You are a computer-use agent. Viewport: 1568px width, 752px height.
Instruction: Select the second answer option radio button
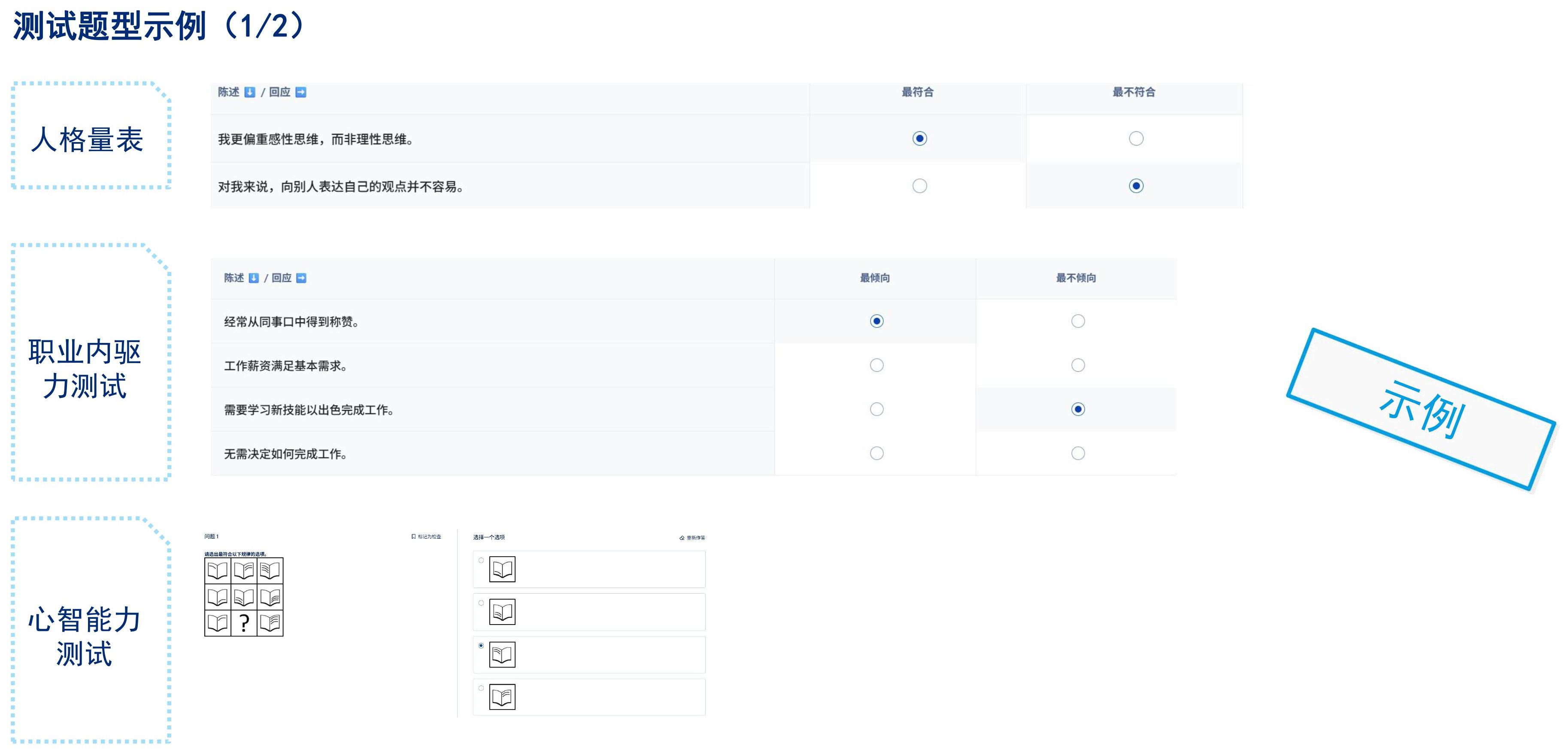481,603
